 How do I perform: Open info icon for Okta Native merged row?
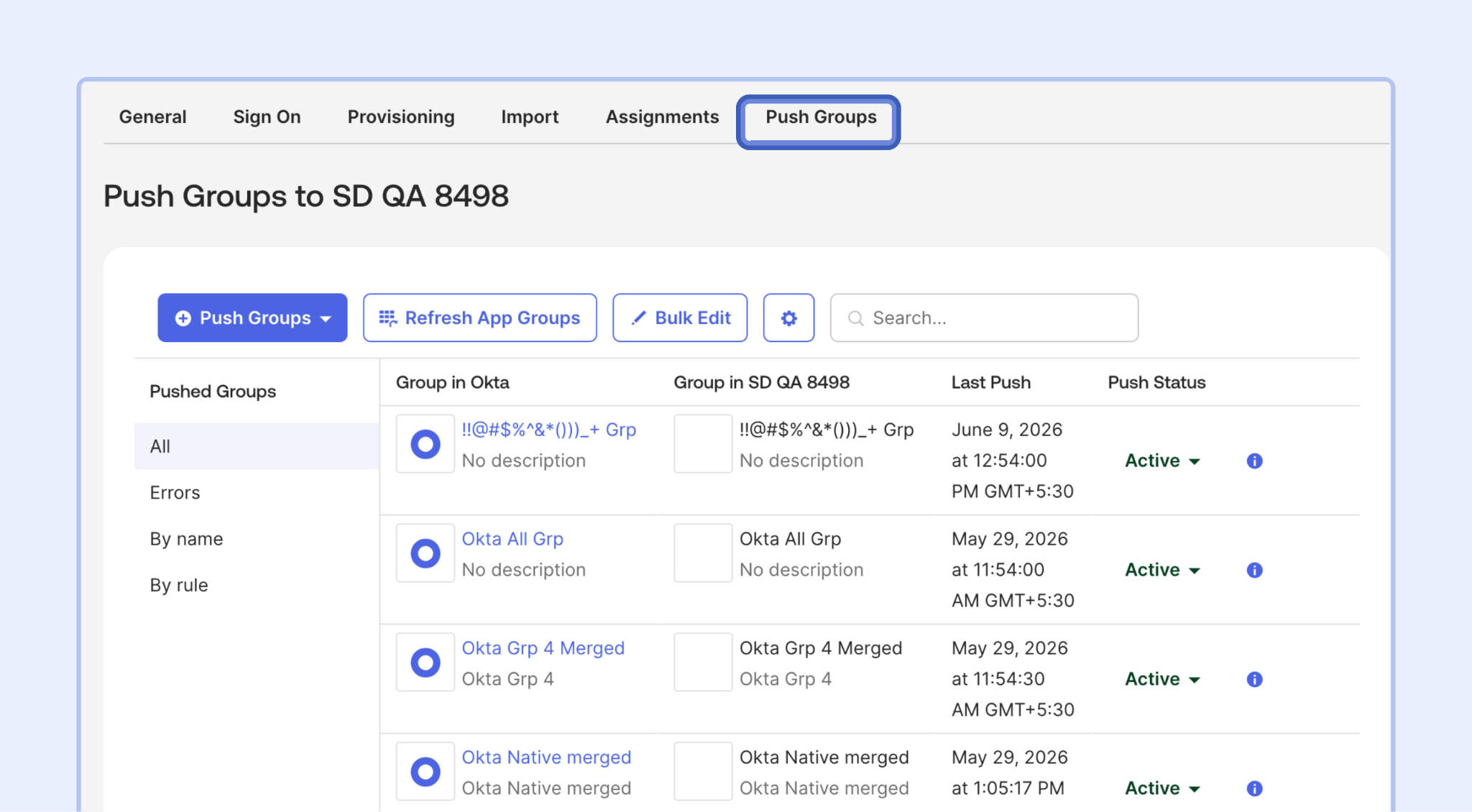[1254, 789]
